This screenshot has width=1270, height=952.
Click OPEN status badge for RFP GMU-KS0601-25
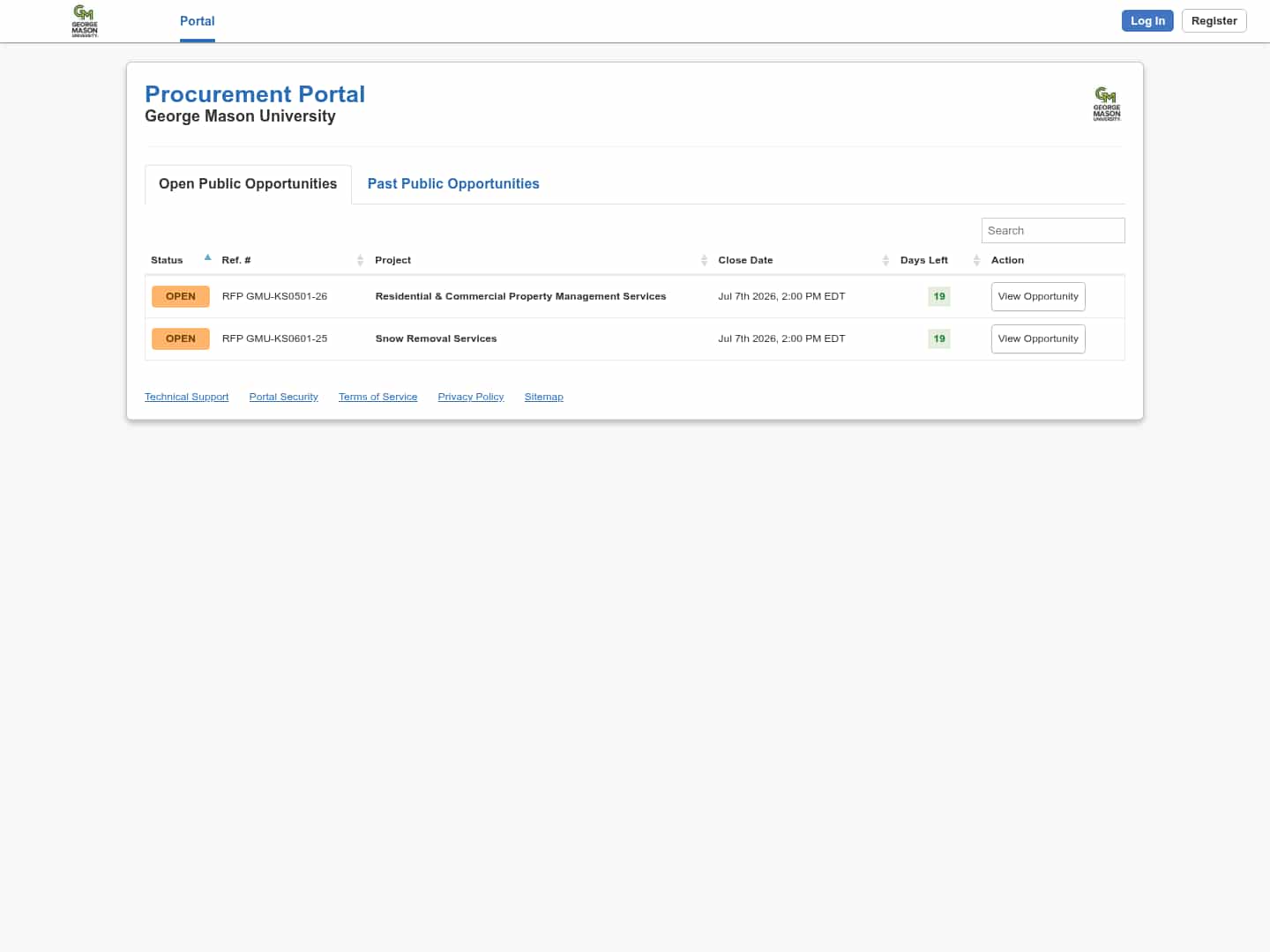(181, 339)
